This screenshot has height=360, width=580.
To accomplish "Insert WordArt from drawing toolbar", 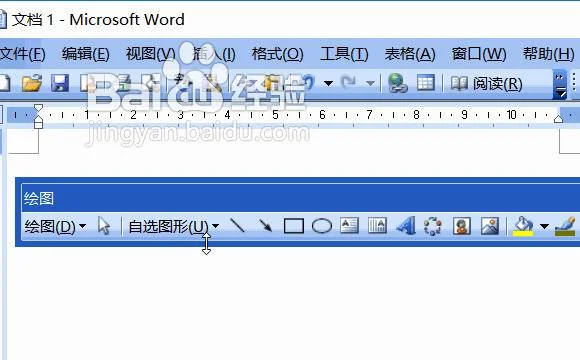I will (x=406, y=226).
